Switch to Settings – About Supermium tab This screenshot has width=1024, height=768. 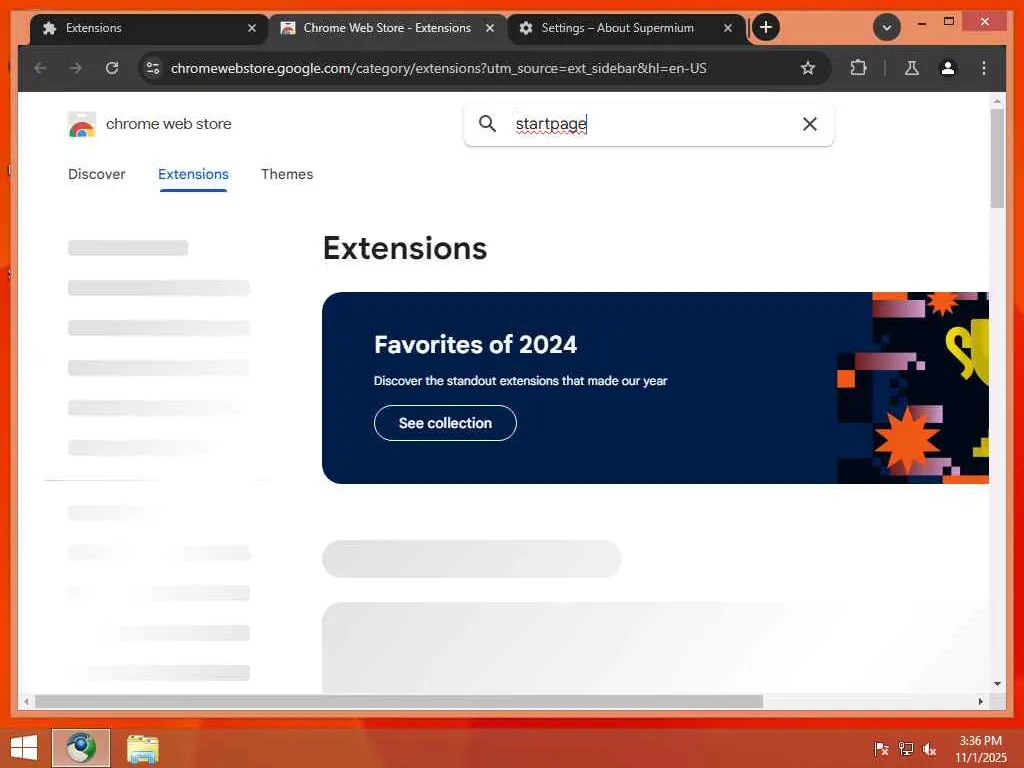(x=626, y=28)
